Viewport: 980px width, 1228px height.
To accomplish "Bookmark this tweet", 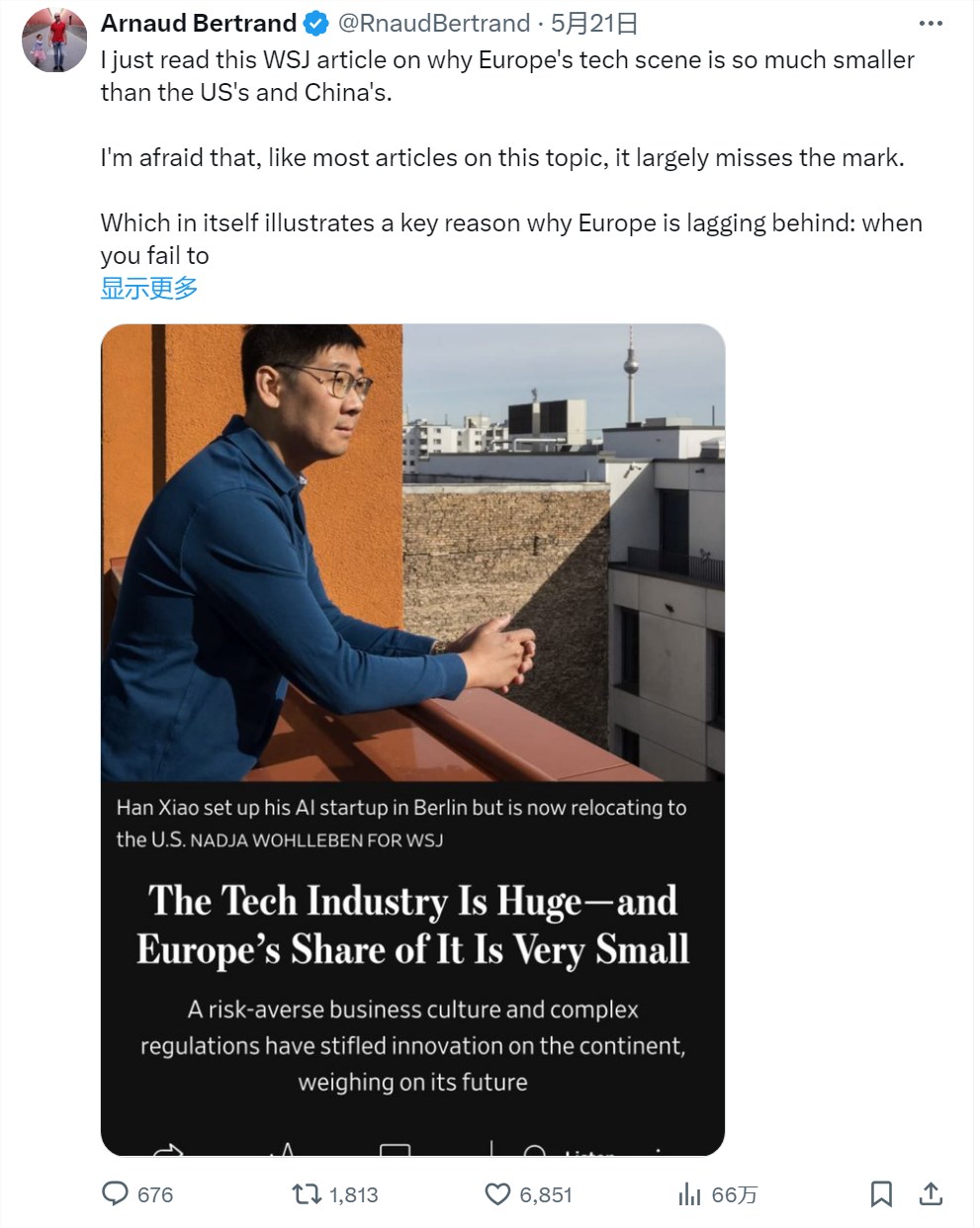I will pyautogui.click(x=881, y=1194).
